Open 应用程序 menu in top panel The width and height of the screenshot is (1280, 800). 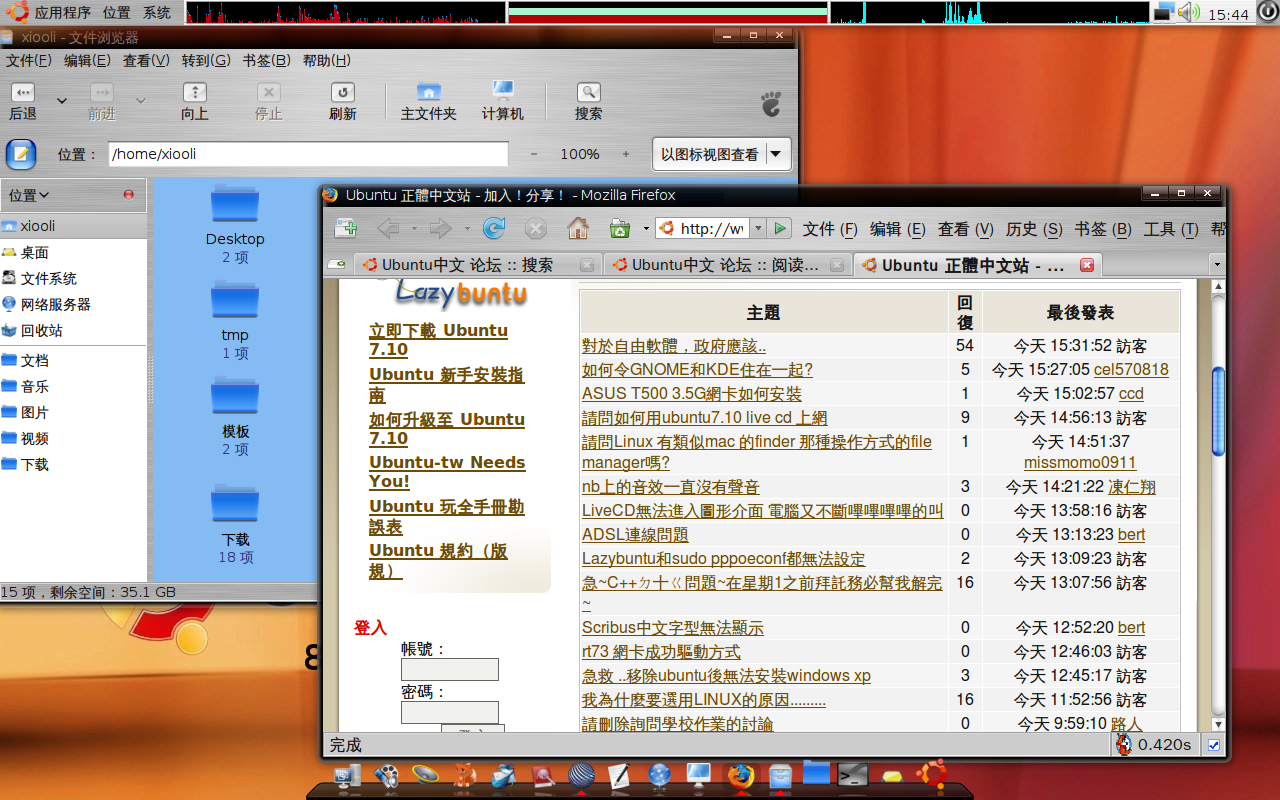click(x=61, y=13)
